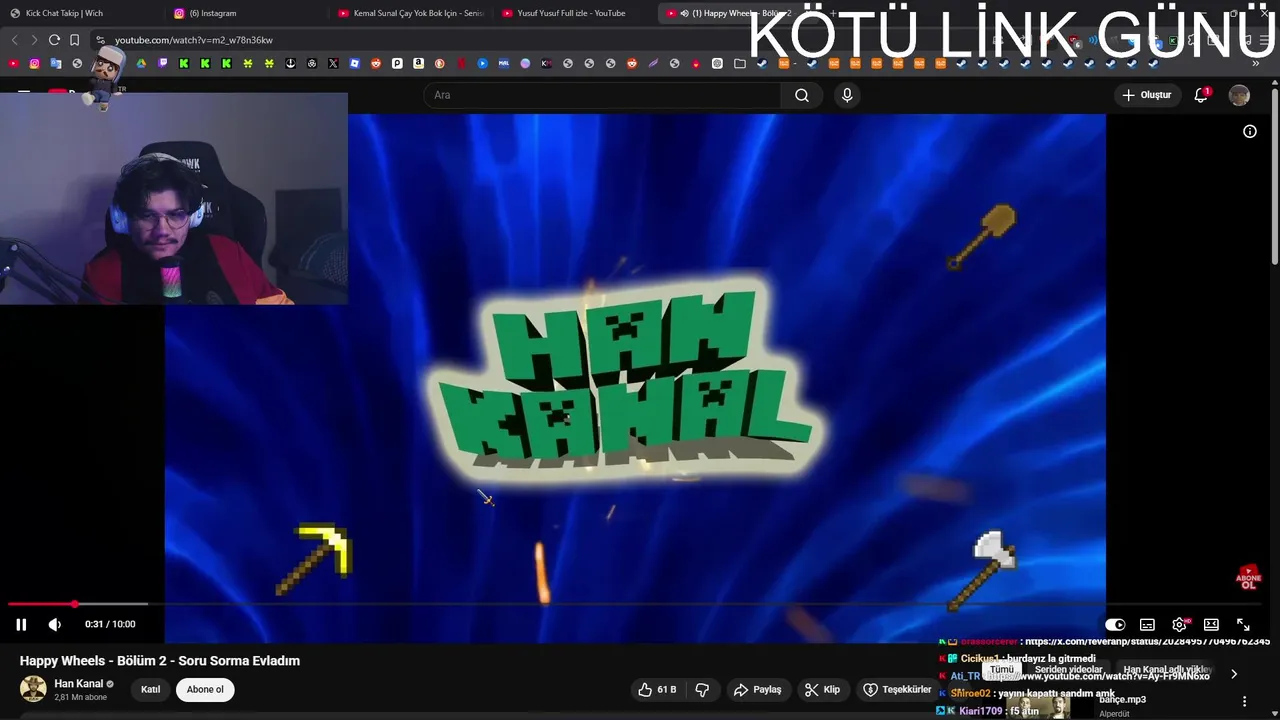Open the Han Kanal channel avatar
Screen dimensions: 1280x720
(33, 689)
